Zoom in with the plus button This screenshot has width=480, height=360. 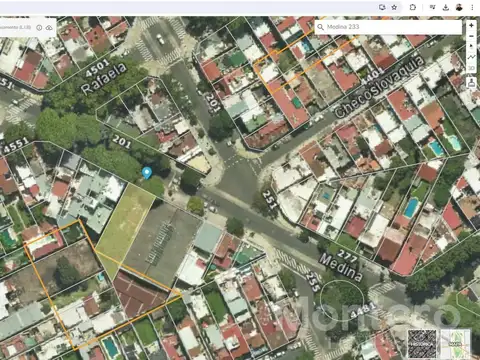click(x=471, y=25)
